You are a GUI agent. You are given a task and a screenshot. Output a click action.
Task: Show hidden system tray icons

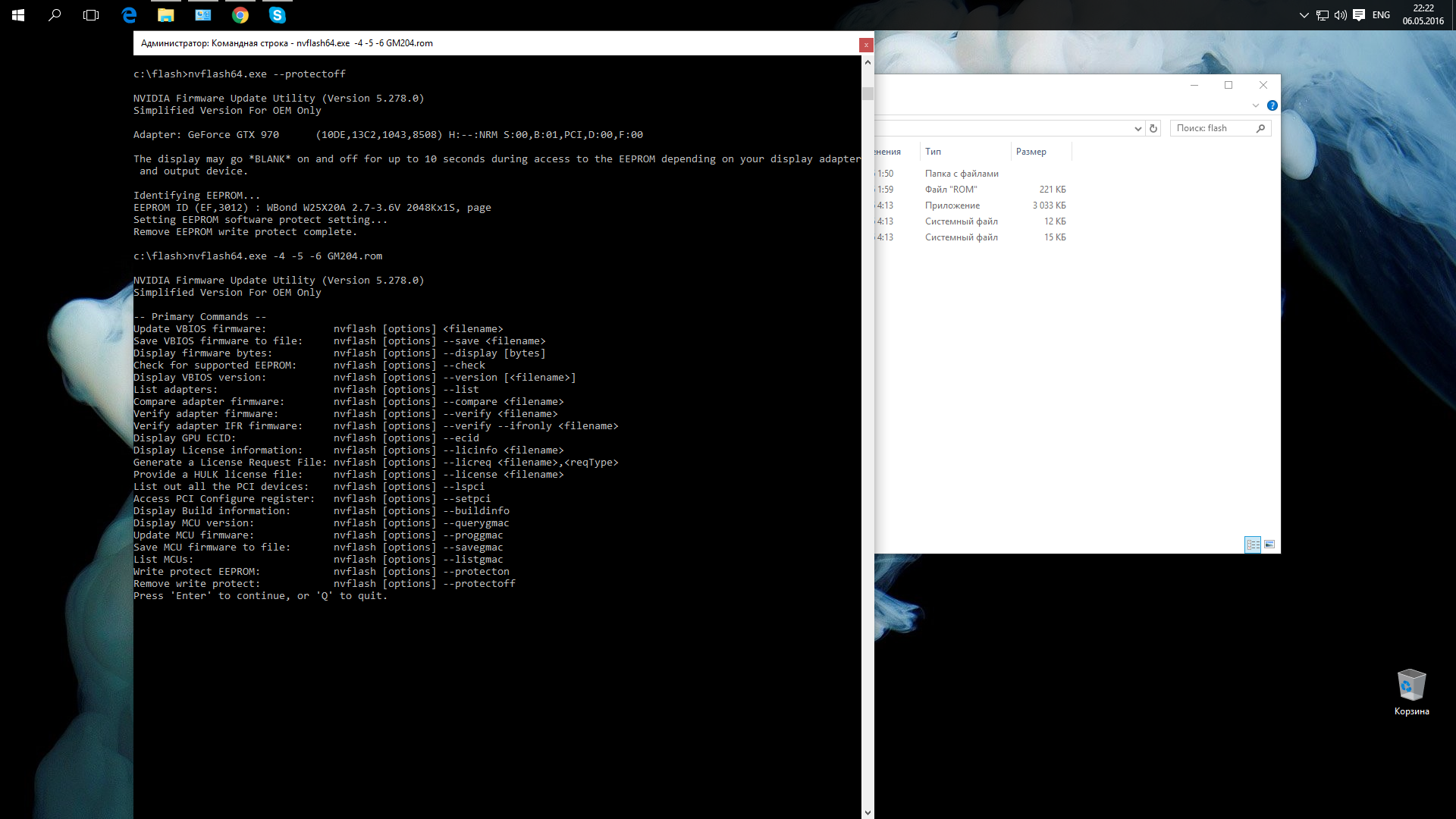tap(1304, 14)
